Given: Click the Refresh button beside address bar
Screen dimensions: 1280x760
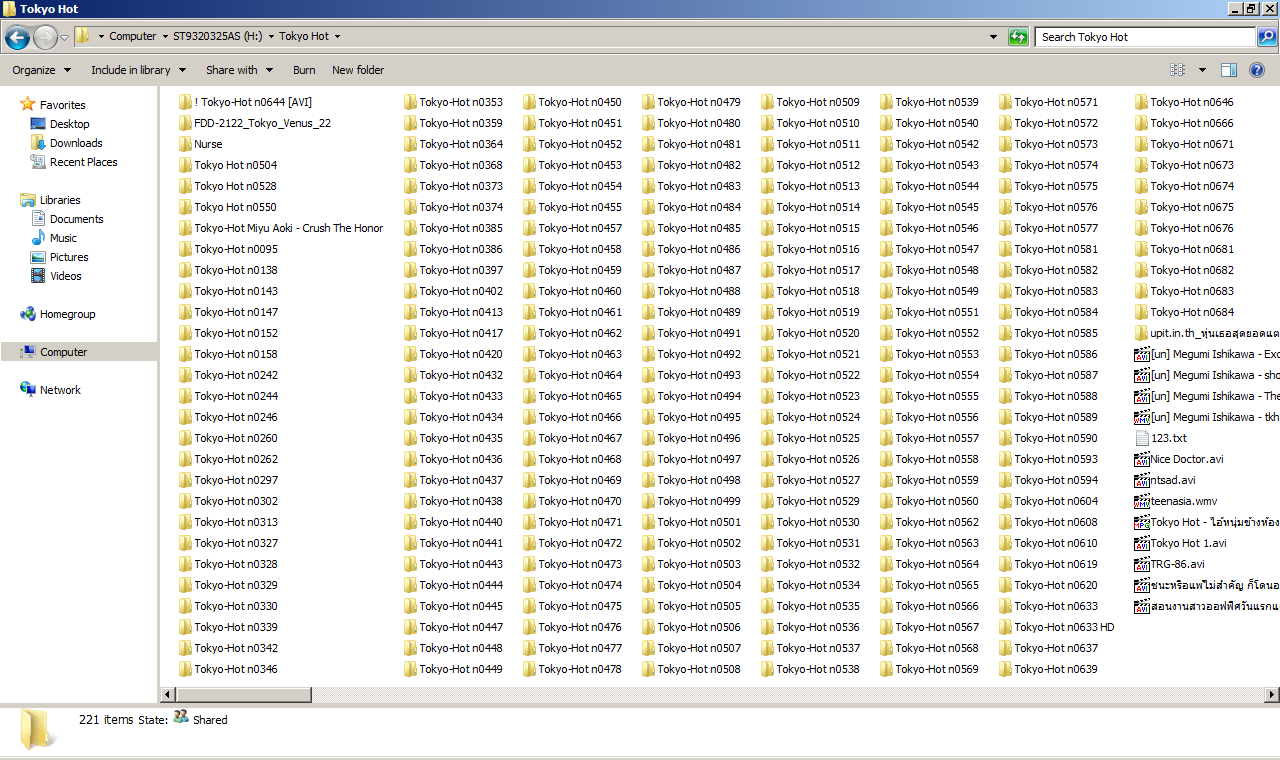Looking at the screenshot, I should click(x=1018, y=37).
